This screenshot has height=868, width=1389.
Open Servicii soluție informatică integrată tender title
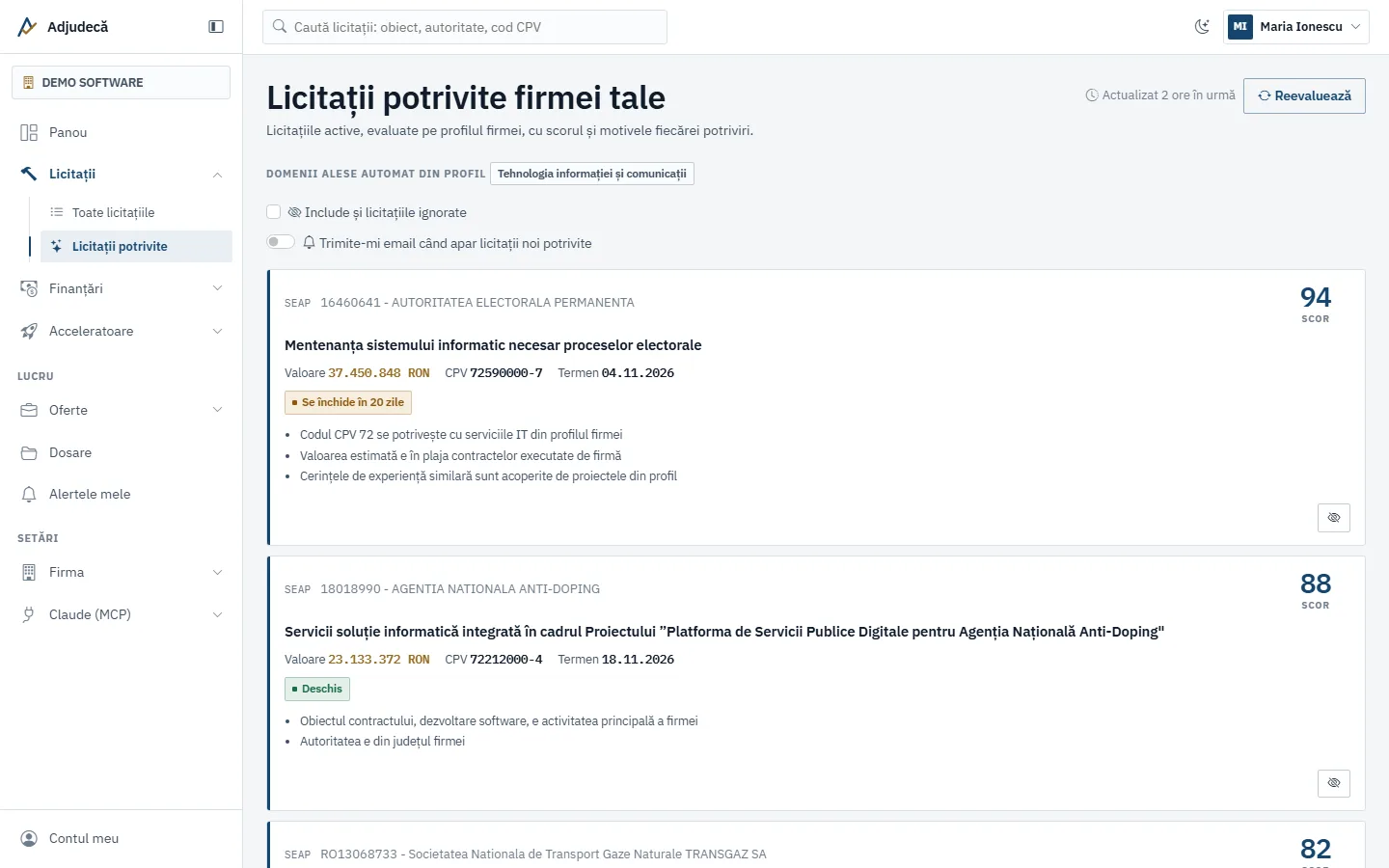pyautogui.click(x=724, y=632)
